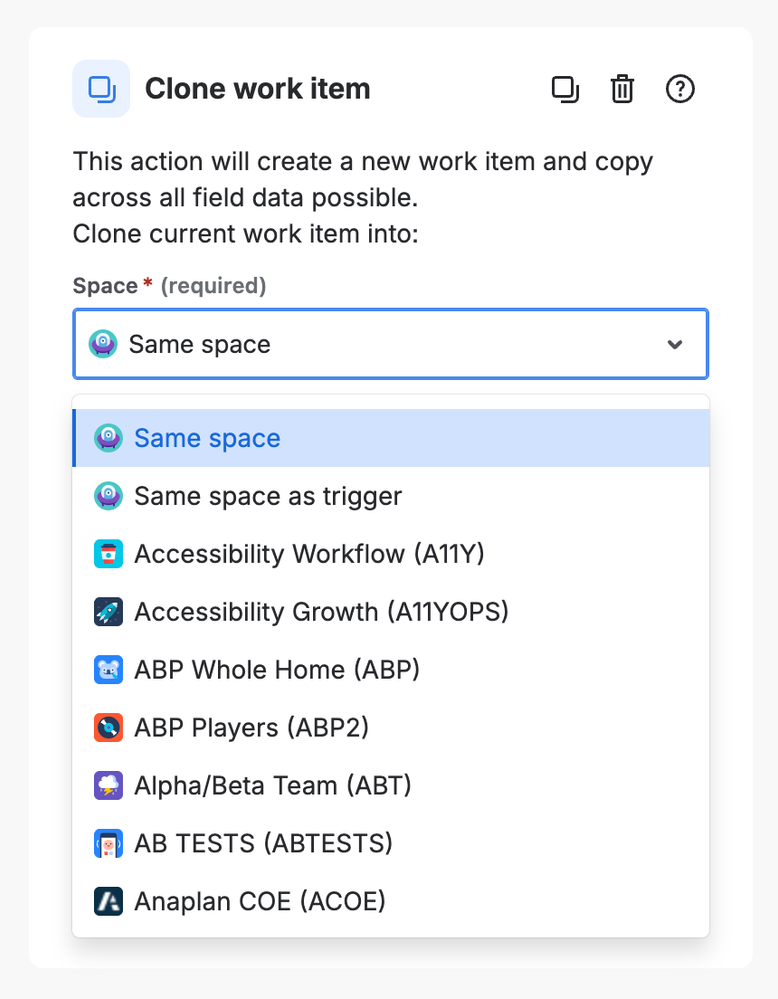Click alien avatar beside Same space as trigger
778x999 pixels.
[x=108, y=496]
